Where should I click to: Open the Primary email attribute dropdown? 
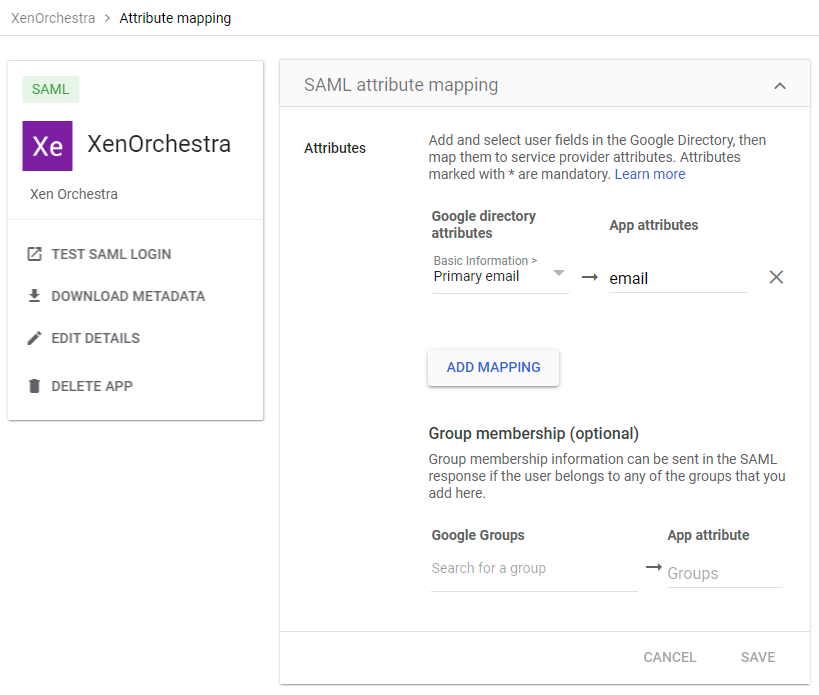coord(500,274)
